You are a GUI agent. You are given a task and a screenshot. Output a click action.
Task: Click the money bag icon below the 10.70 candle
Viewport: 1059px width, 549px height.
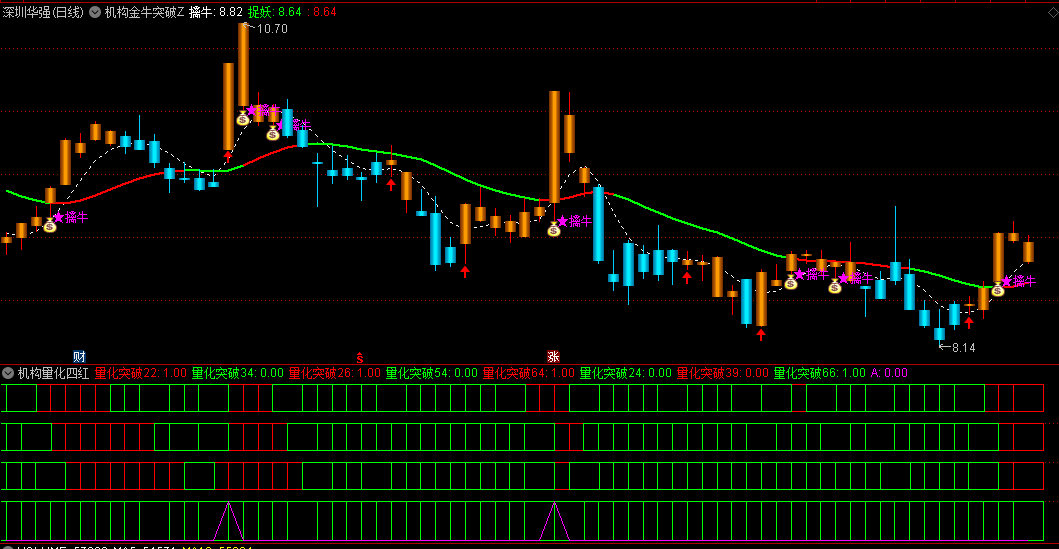click(243, 119)
